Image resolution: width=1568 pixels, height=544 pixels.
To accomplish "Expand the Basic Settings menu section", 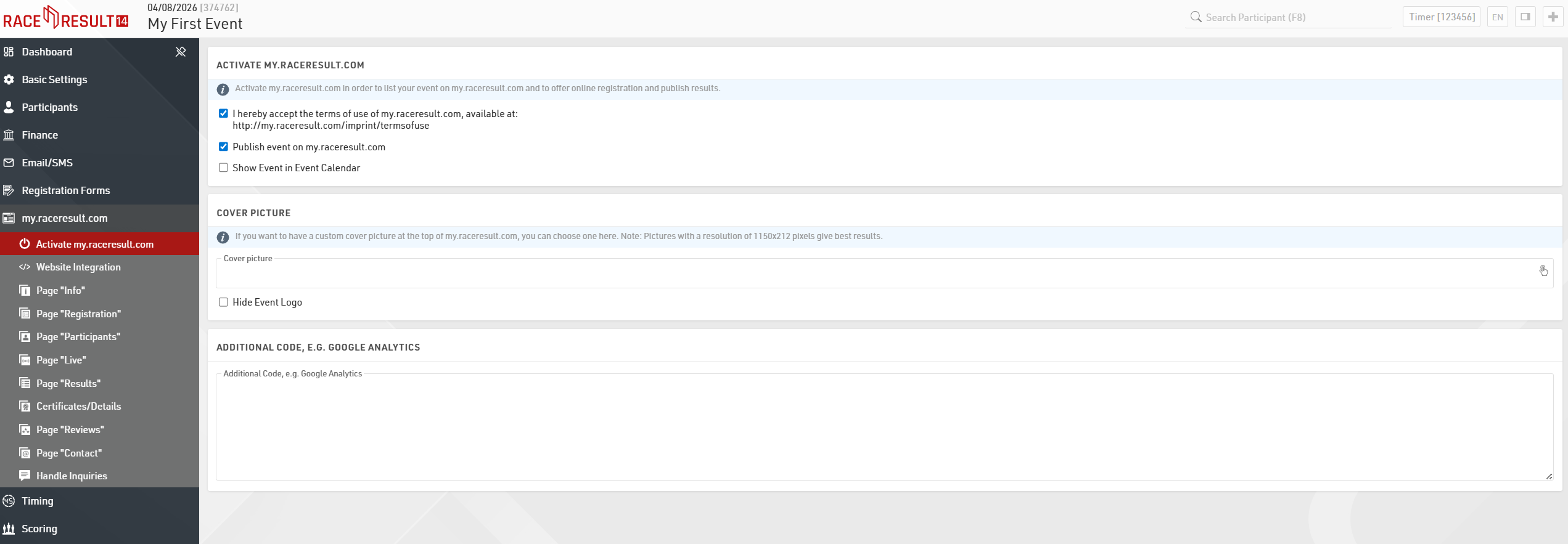I will click(x=54, y=79).
